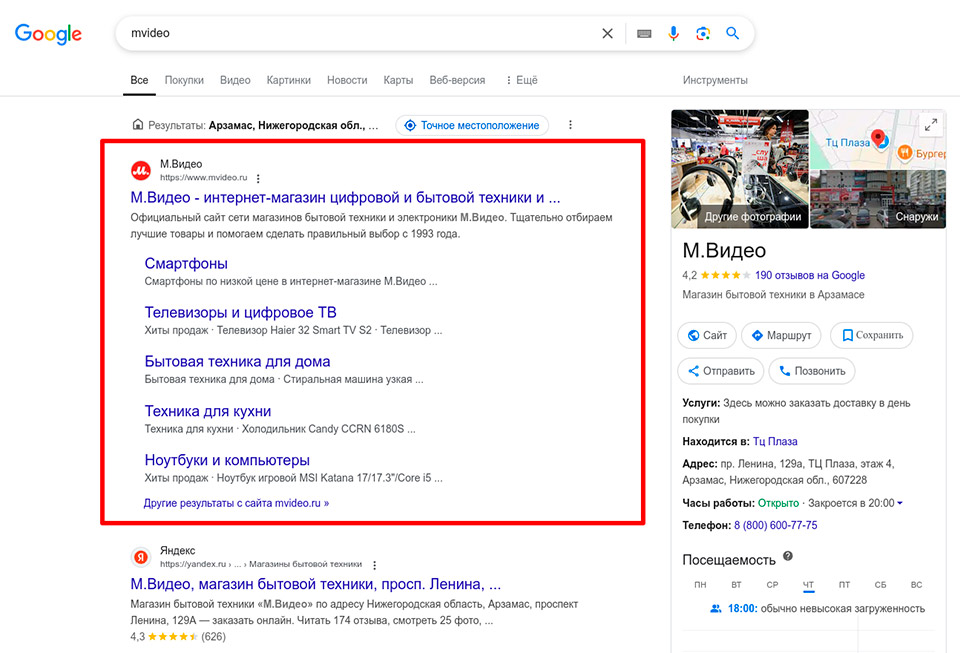The image size is (960, 653).
Task: Click the red M.Видео favicon
Action: tap(141, 170)
